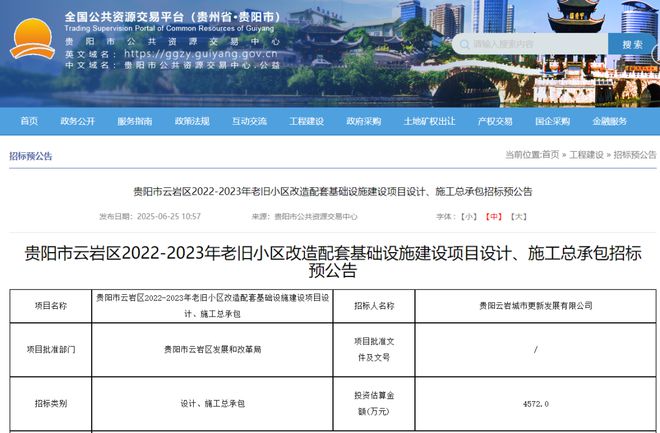Click breadcrumb link 招标预公告
The height and width of the screenshot is (433, 660).
tap(635, 155)
